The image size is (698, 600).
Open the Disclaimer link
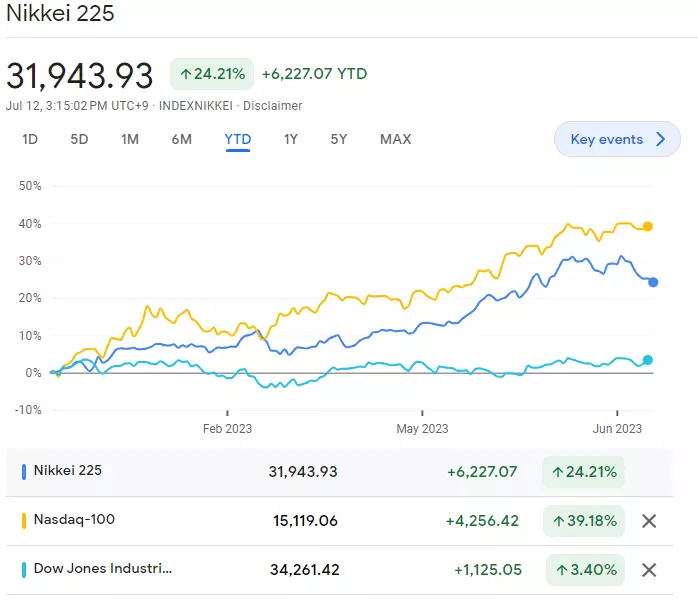[272, 106]
